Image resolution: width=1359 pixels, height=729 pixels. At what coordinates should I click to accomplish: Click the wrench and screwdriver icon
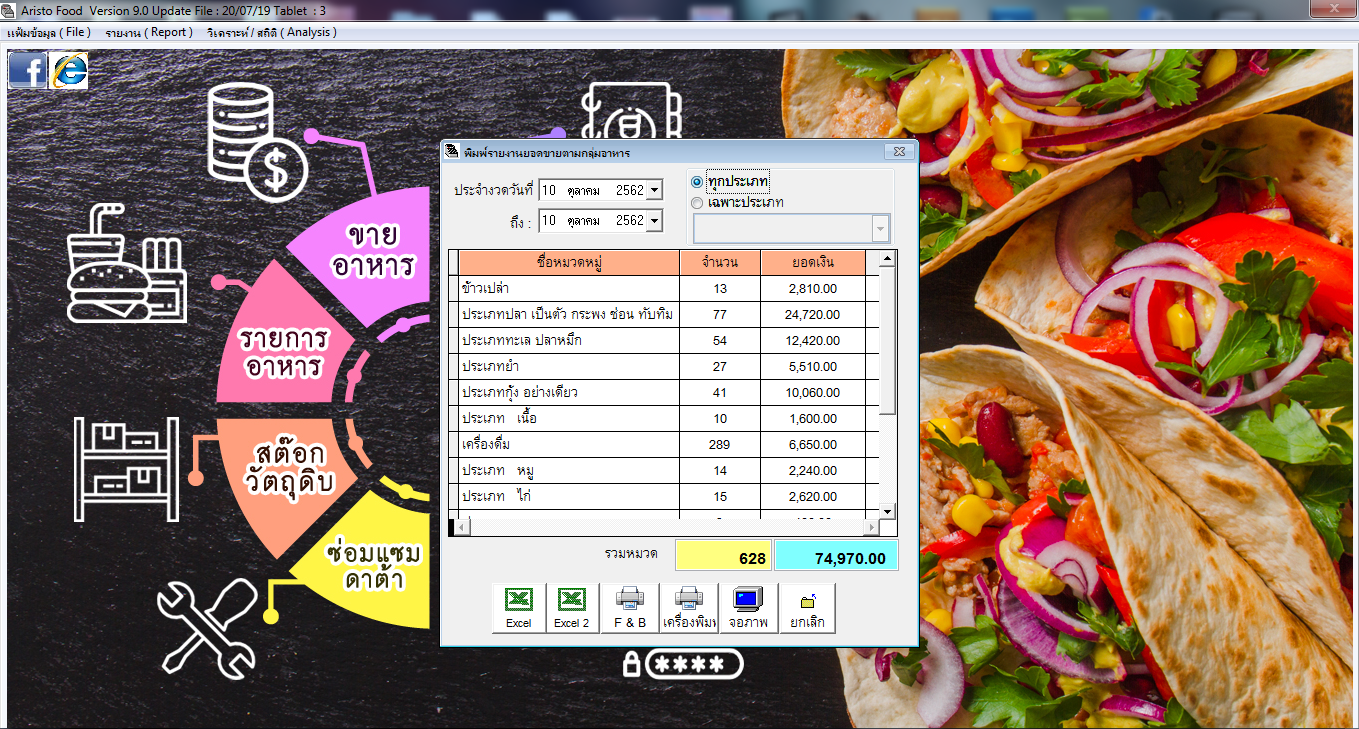coord(207,627)
